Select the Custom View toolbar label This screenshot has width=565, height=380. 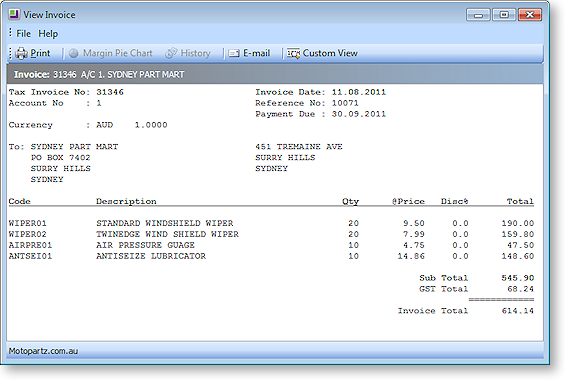pyautogui.click(x=330, y=53)
